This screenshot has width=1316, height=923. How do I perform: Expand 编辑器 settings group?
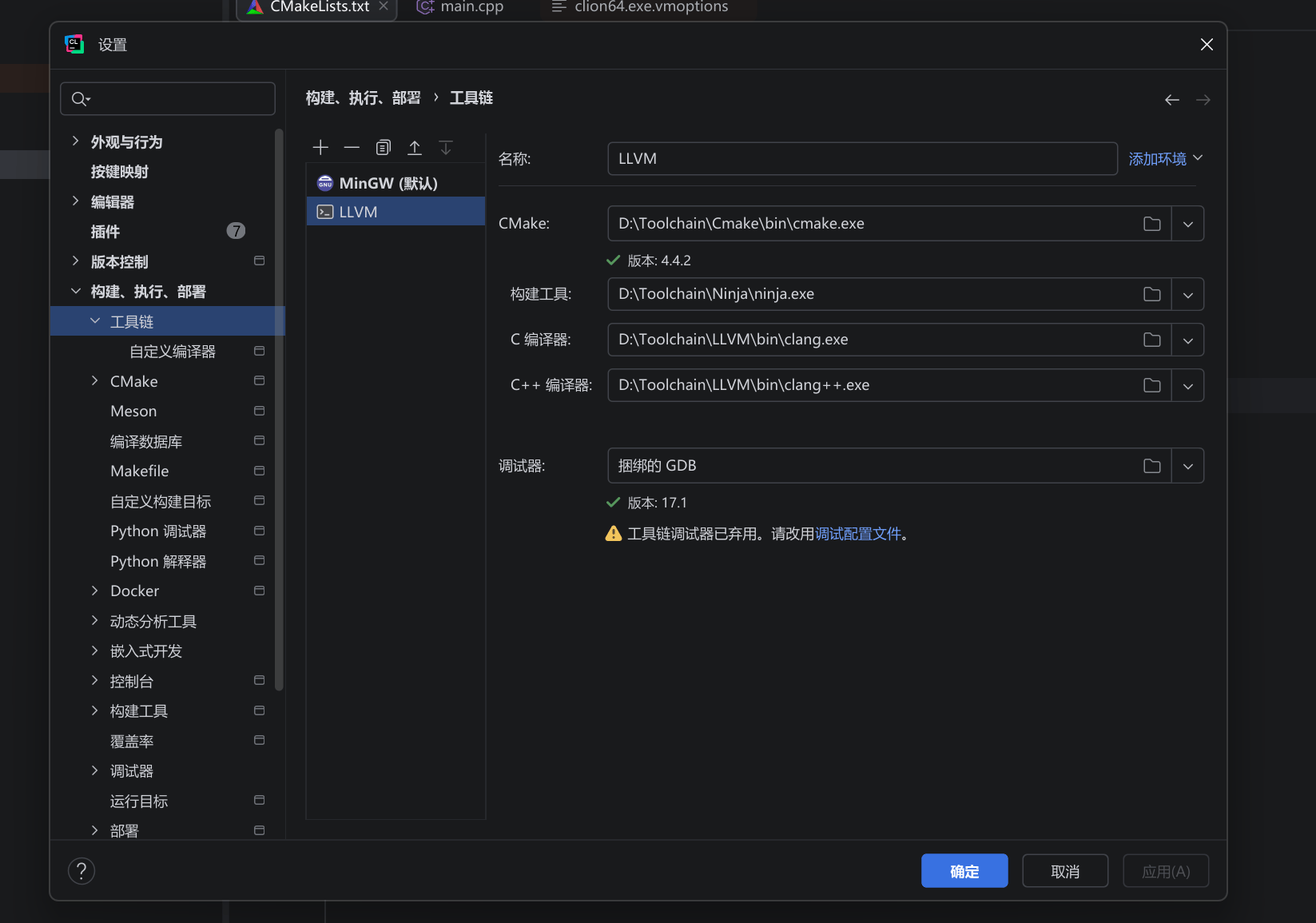[76, 201]
